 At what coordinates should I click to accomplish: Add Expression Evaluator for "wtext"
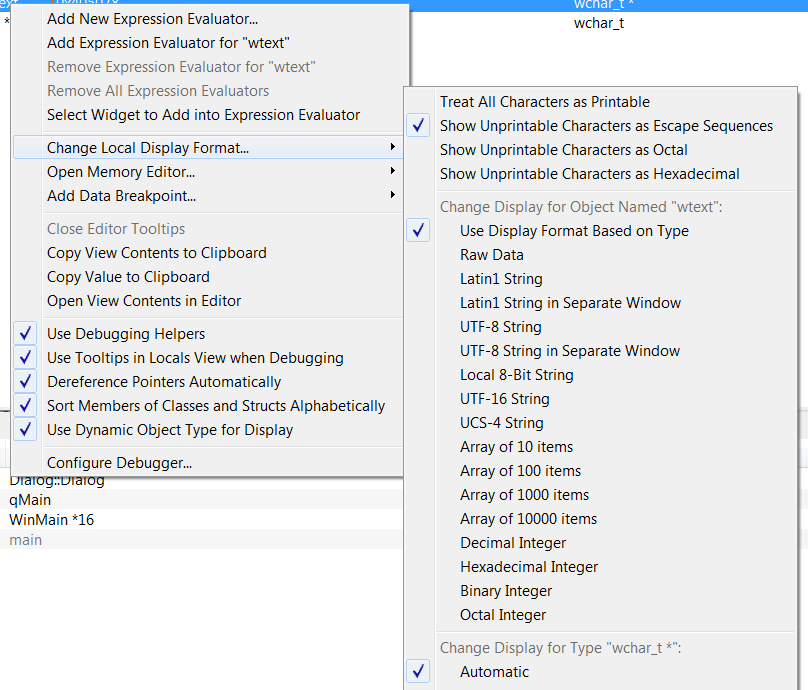[168, 43]
